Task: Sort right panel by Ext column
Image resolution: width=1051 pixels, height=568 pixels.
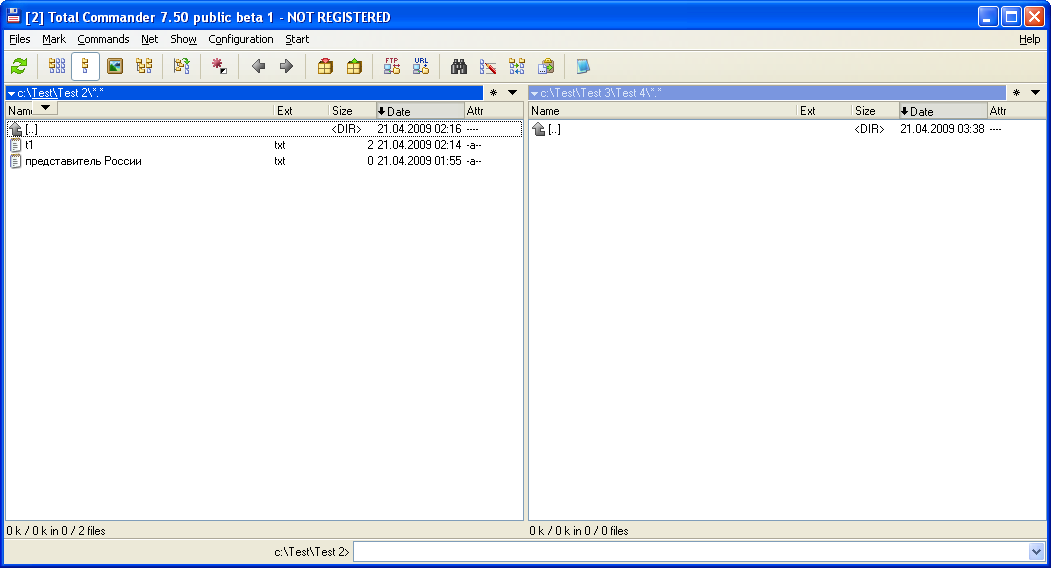Action: pos(824,111)
